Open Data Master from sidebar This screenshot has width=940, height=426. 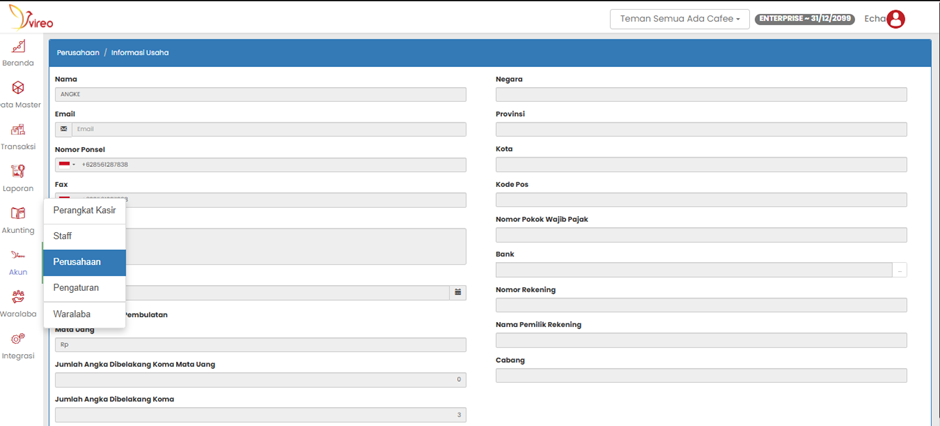(x=18, y=89)
